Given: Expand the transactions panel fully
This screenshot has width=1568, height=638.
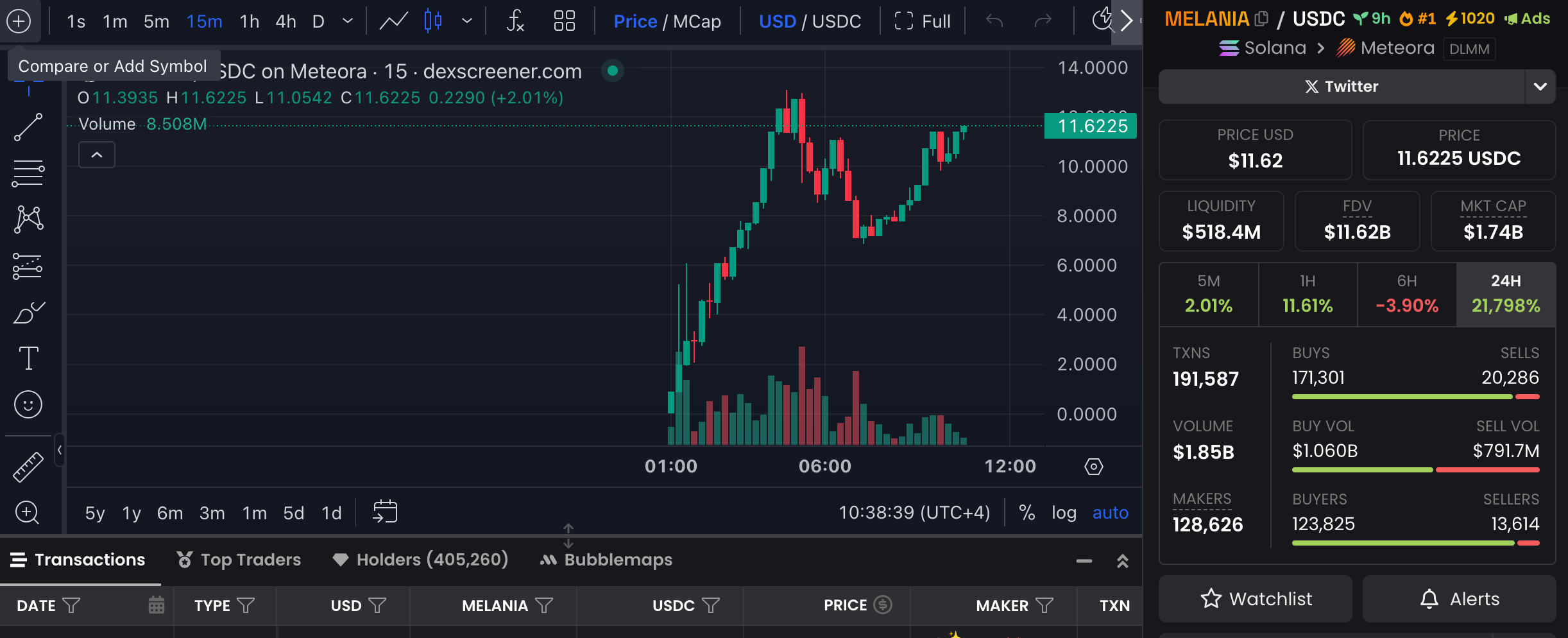Looking at the screenshot, I should click(1123, 561).
